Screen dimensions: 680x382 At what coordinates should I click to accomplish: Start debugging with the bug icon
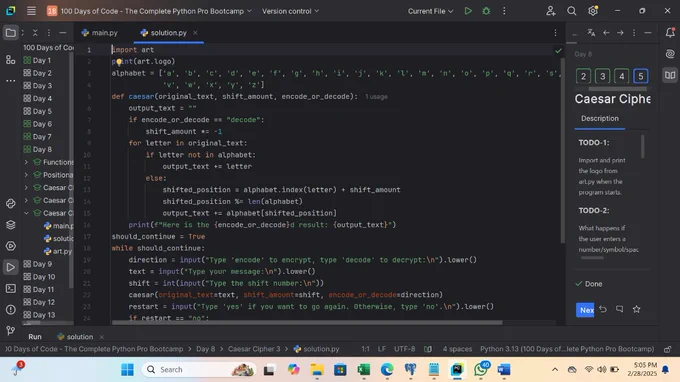click(486, 11)
